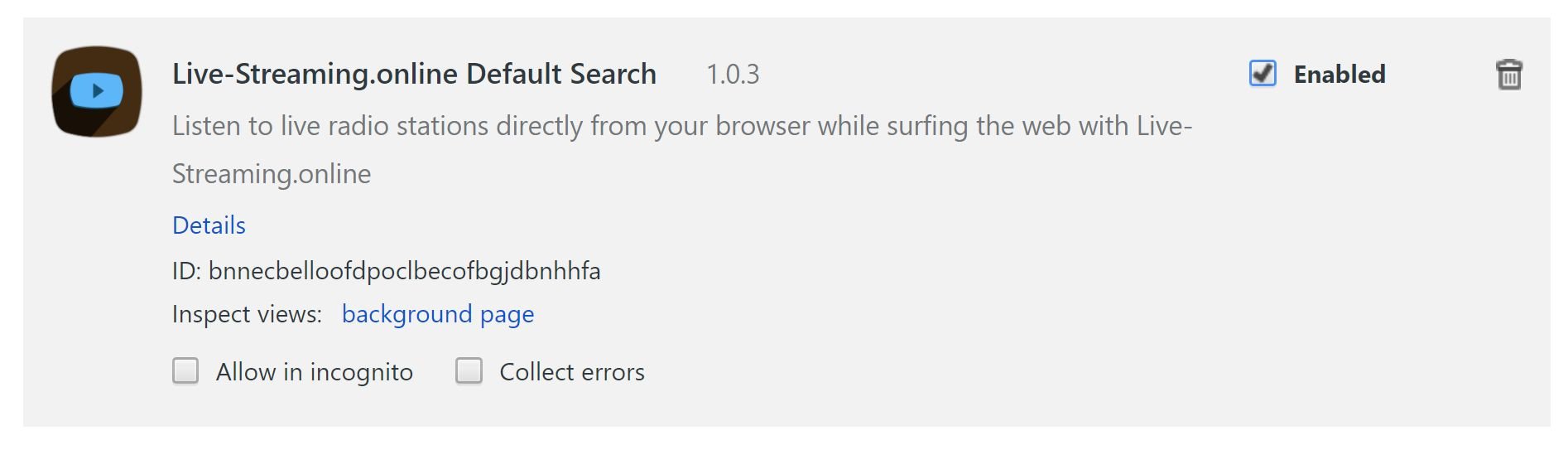
Task: Click the 'Default Search' part of the title
Action: pos(560,74)
